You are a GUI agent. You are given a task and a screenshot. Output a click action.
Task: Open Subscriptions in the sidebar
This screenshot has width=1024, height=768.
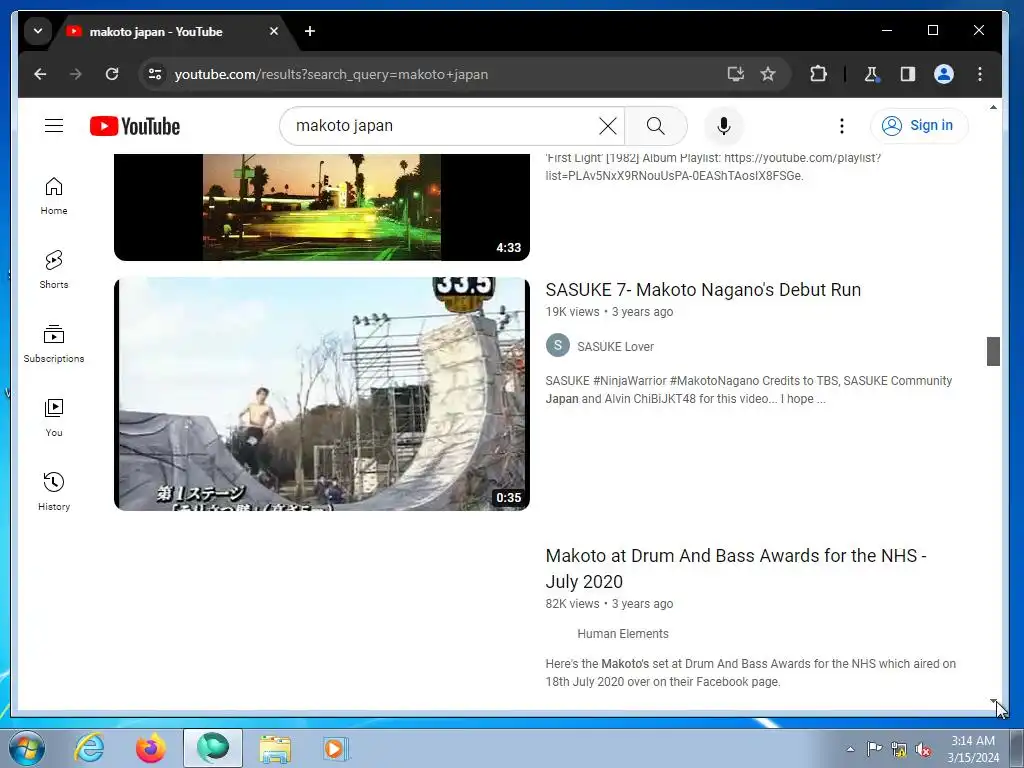click(54, 344)
